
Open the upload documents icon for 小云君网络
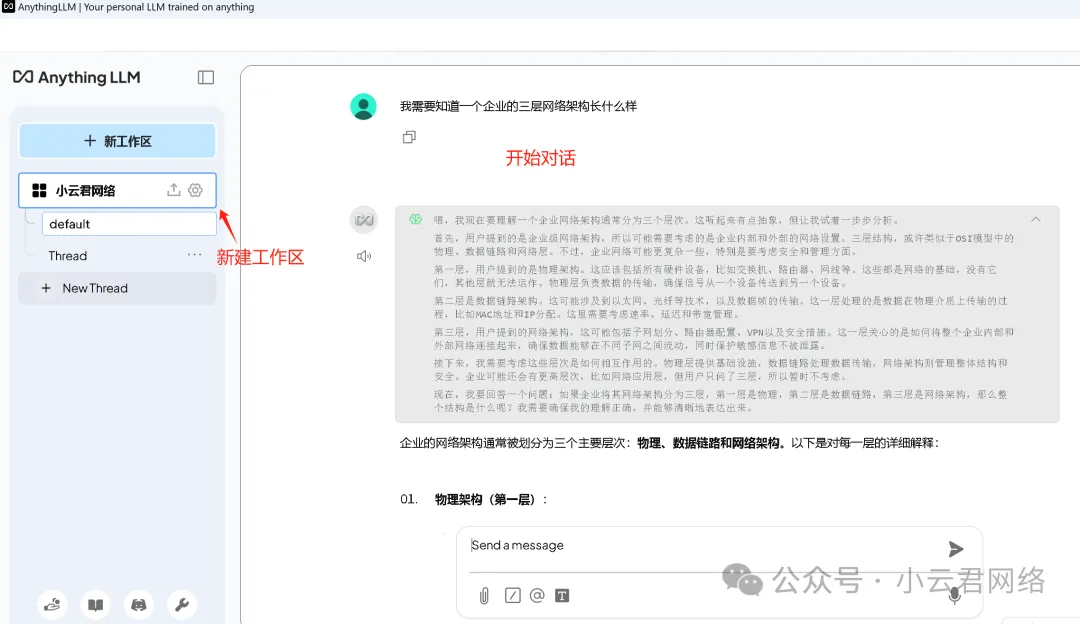(173, 190)
